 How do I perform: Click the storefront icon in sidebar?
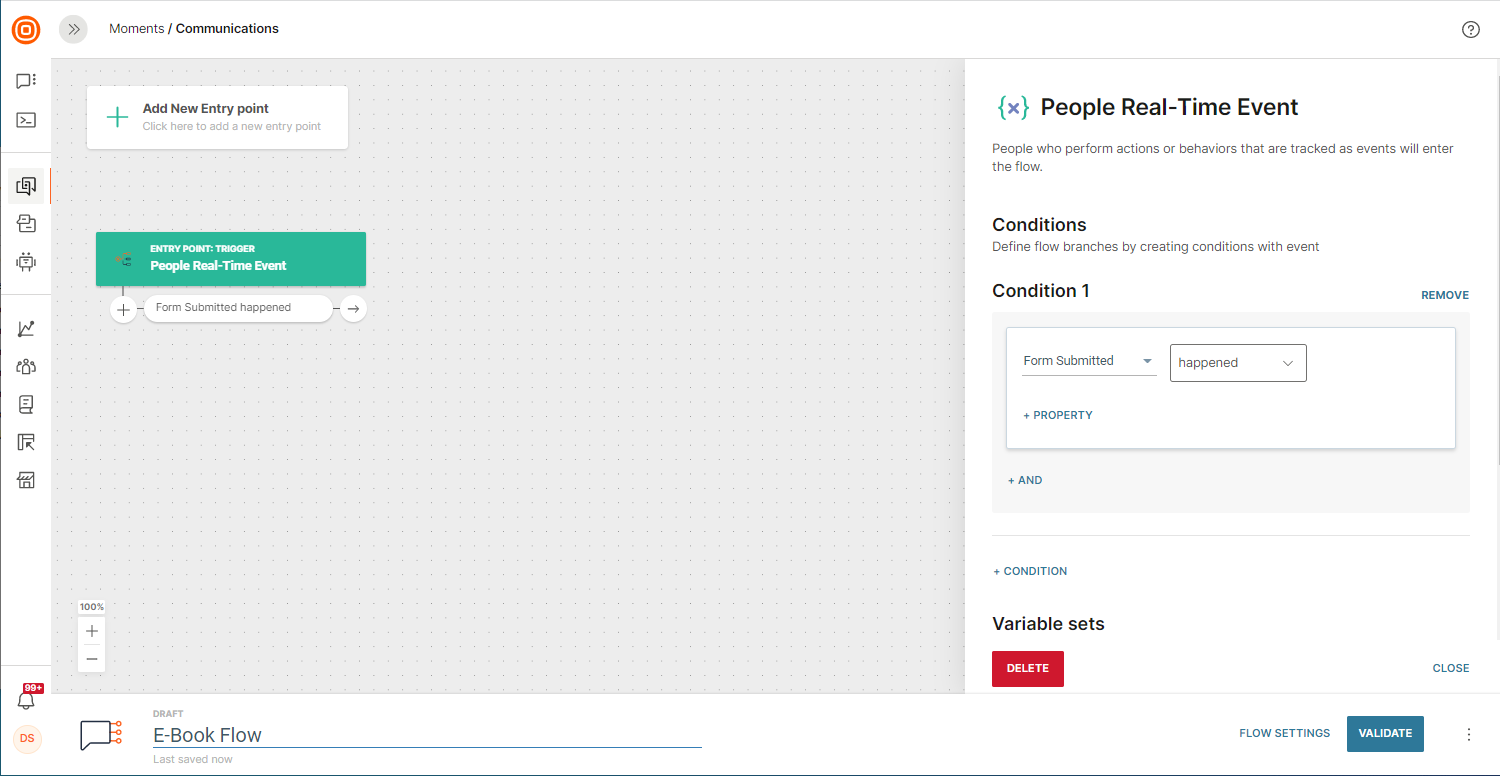point(26,481)
